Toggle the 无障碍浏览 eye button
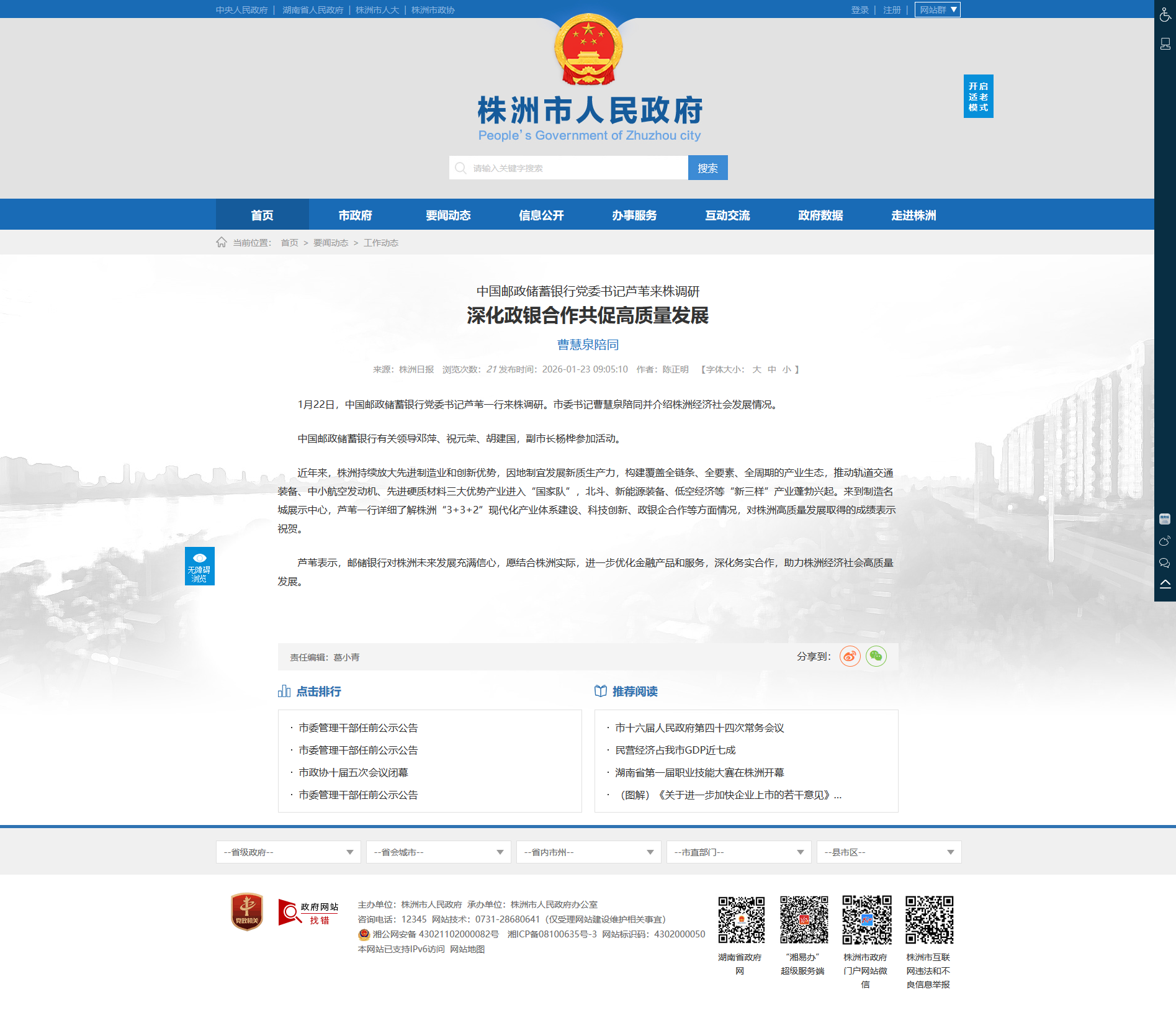This screenshot has width=1176, height=1010. pos(199,566)
